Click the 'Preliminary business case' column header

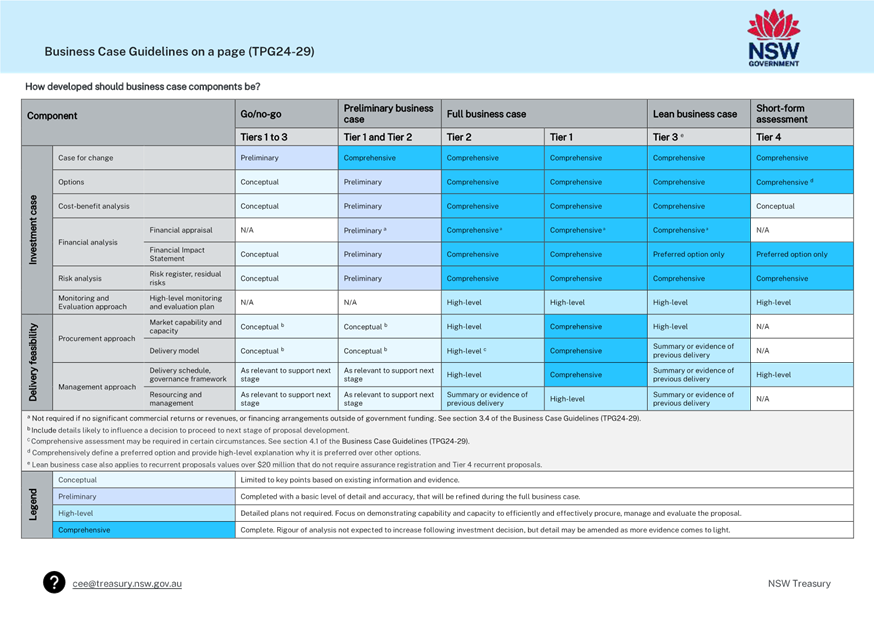[x=390, y=114]
